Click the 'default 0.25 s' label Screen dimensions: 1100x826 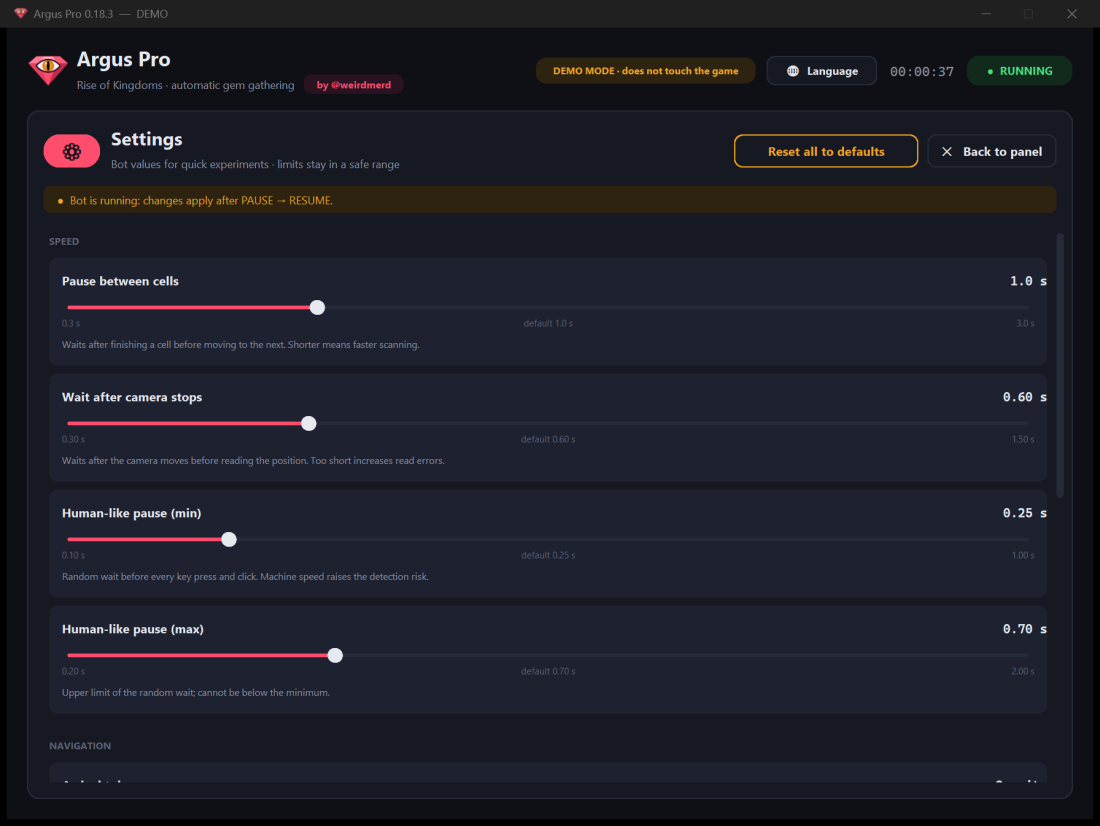[548, 555]
